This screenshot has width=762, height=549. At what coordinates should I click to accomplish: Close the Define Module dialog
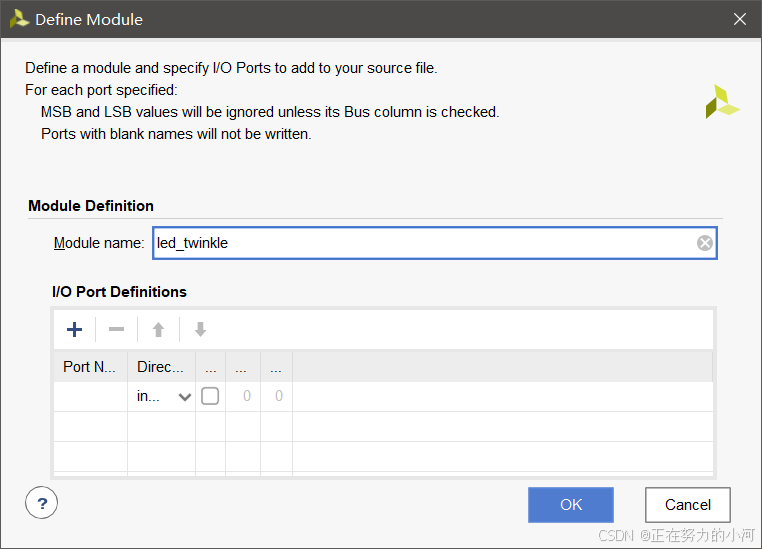740,19
